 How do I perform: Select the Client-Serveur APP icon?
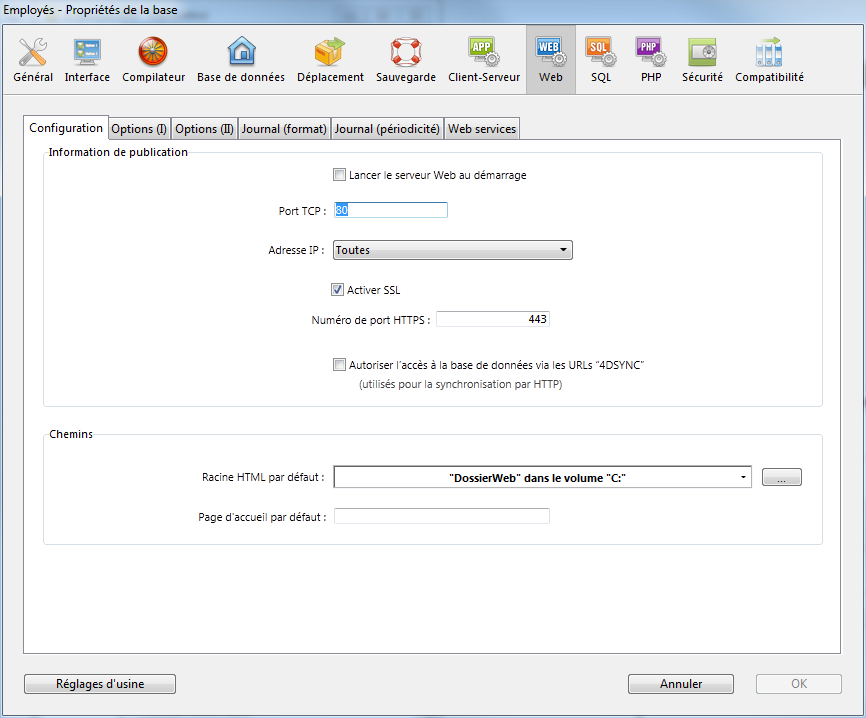484,60
